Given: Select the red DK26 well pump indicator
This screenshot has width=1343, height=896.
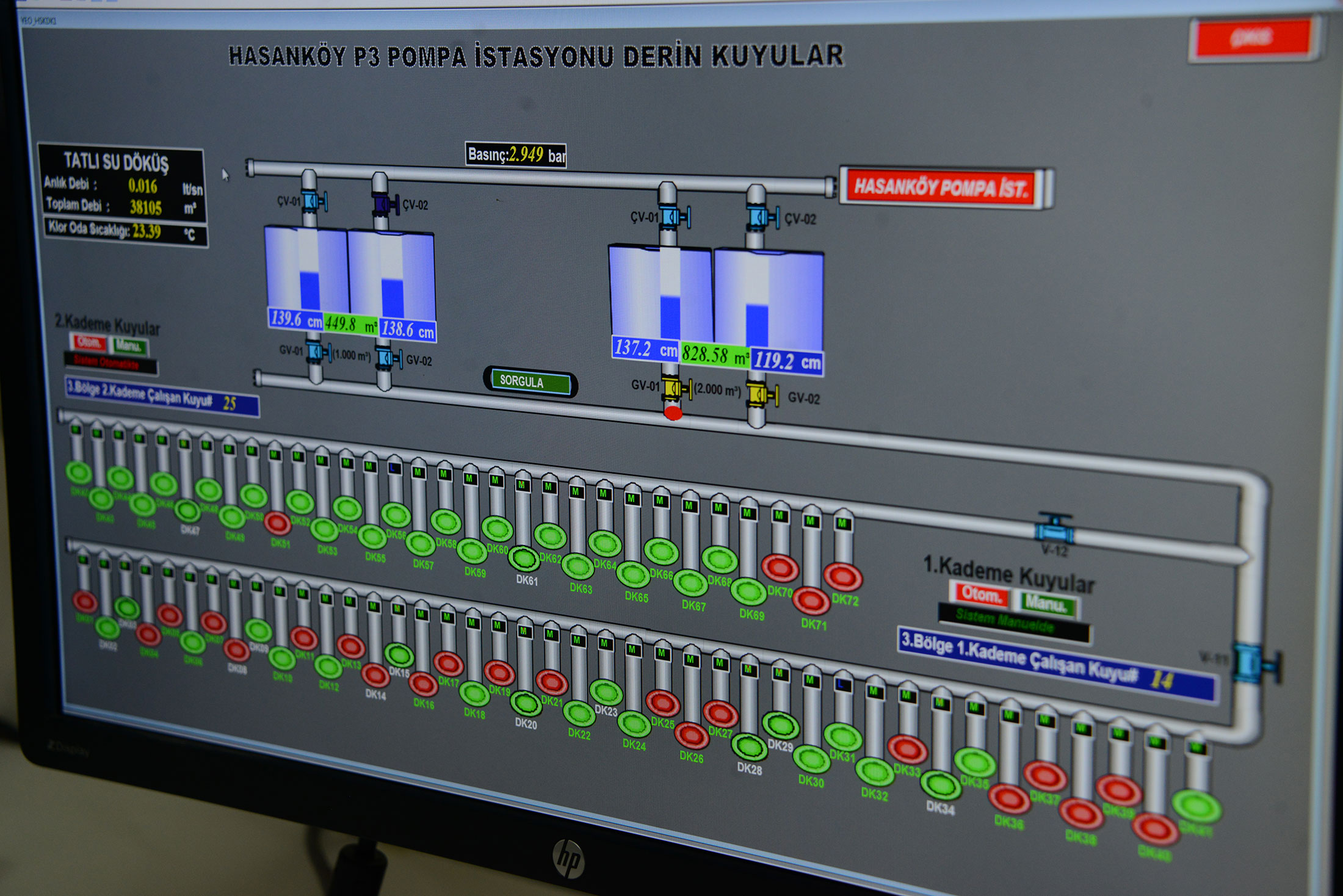Looking at the screenshot, I should tap(692, 735).
